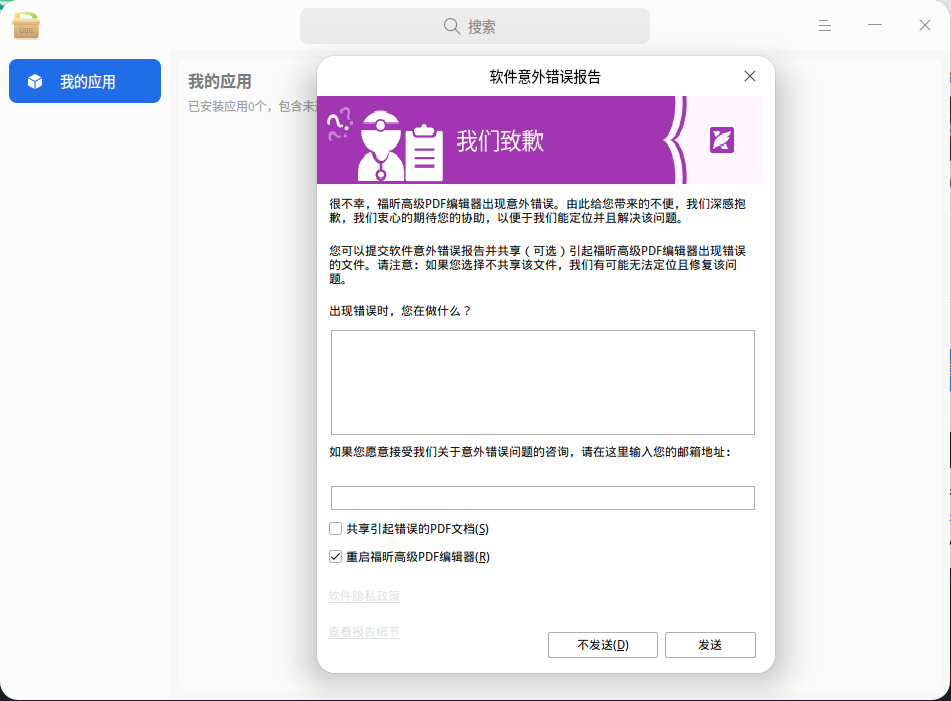Close the app store window

click(924, 25)
